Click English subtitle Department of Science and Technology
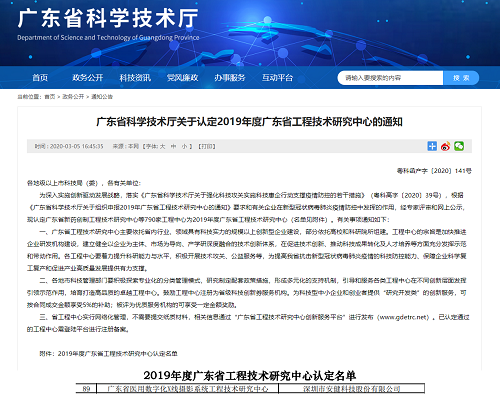The height and width of the screenshot is (407, 500). point(108,37)
